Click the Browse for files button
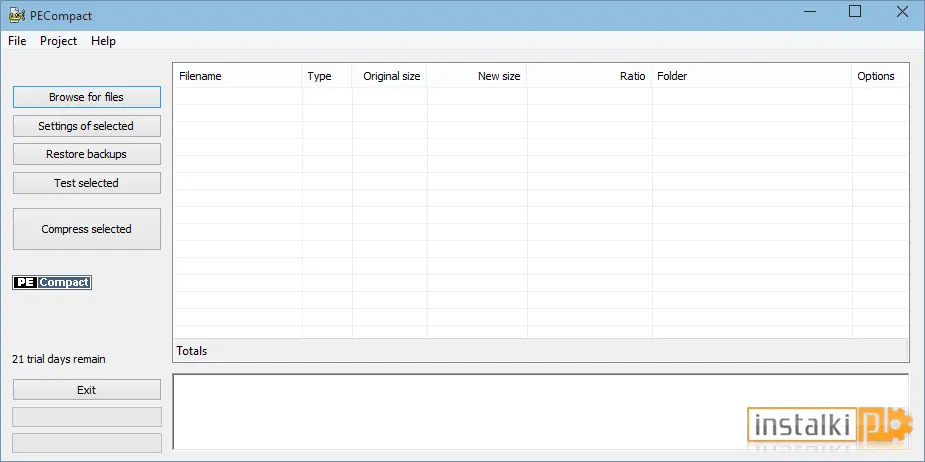This screenshot has height=462, width=925. point(87,97)
